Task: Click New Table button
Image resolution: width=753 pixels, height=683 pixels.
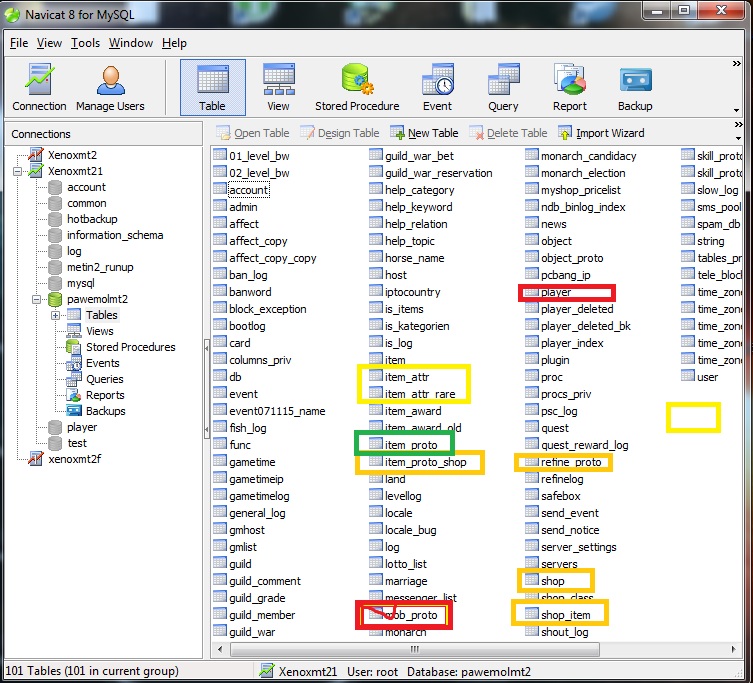Action: (424, 133)
